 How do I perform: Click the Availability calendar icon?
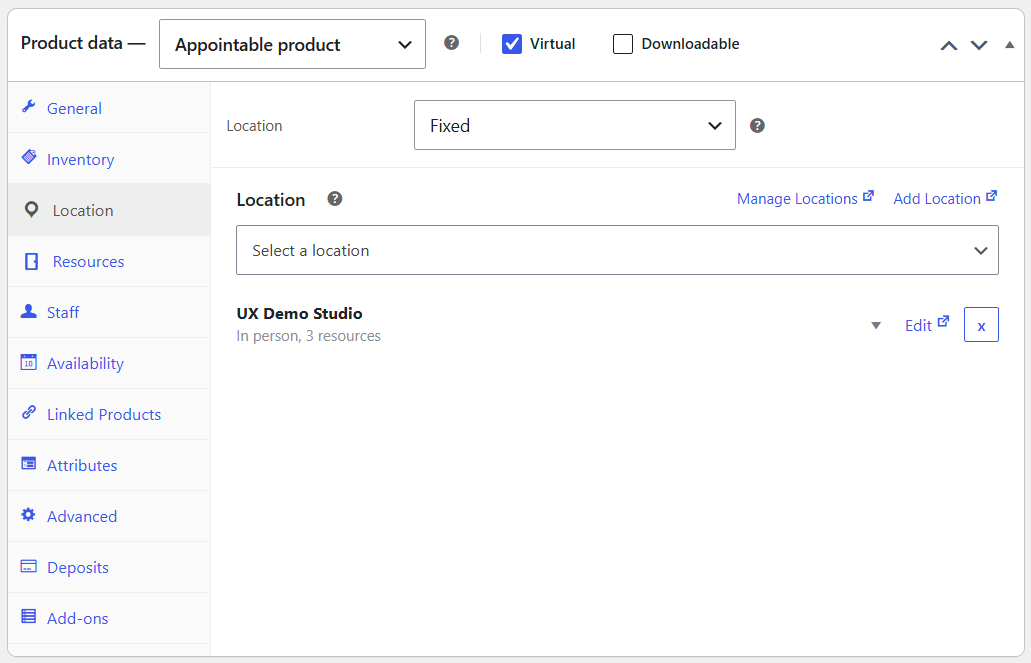point(28,362)
